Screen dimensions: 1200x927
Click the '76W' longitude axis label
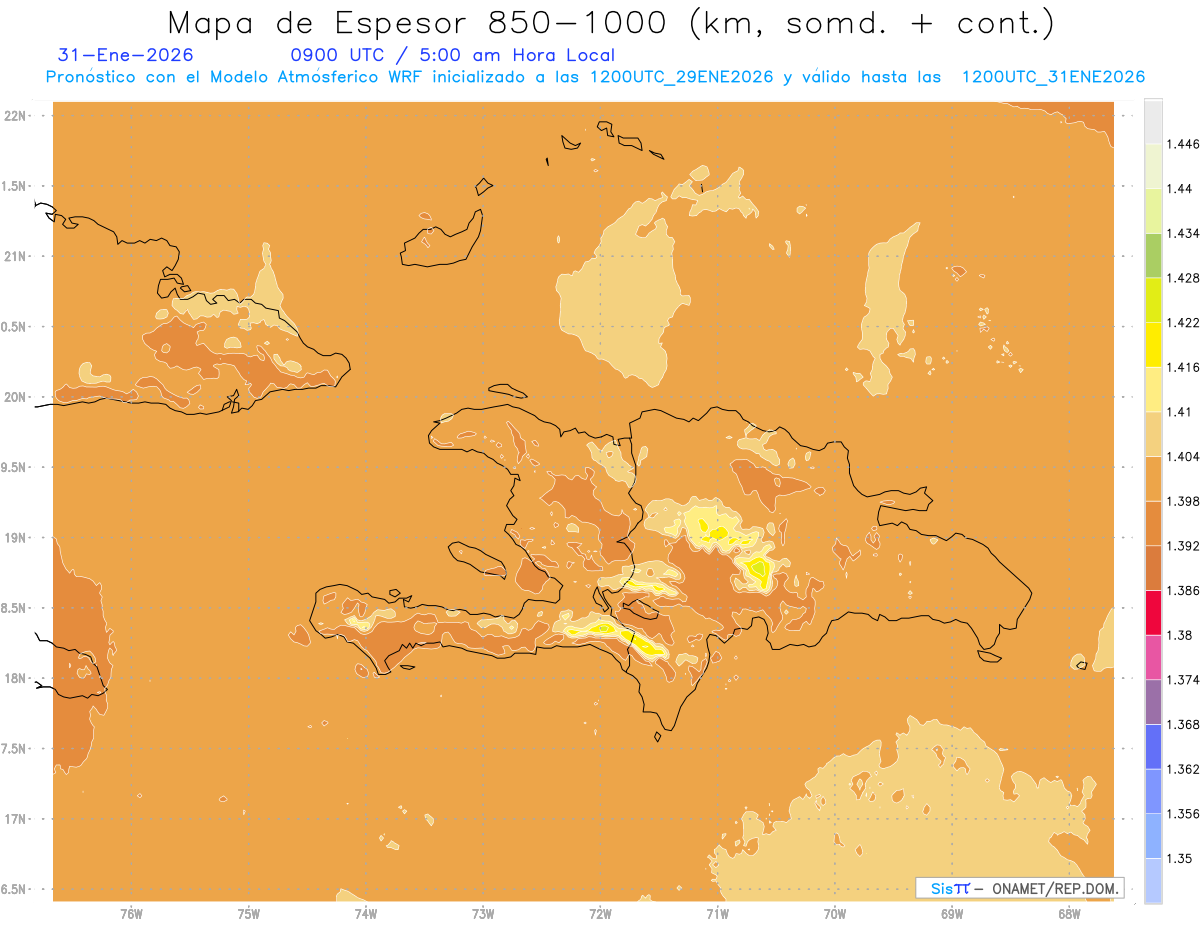pyautogui.click(x=131, y=913)
